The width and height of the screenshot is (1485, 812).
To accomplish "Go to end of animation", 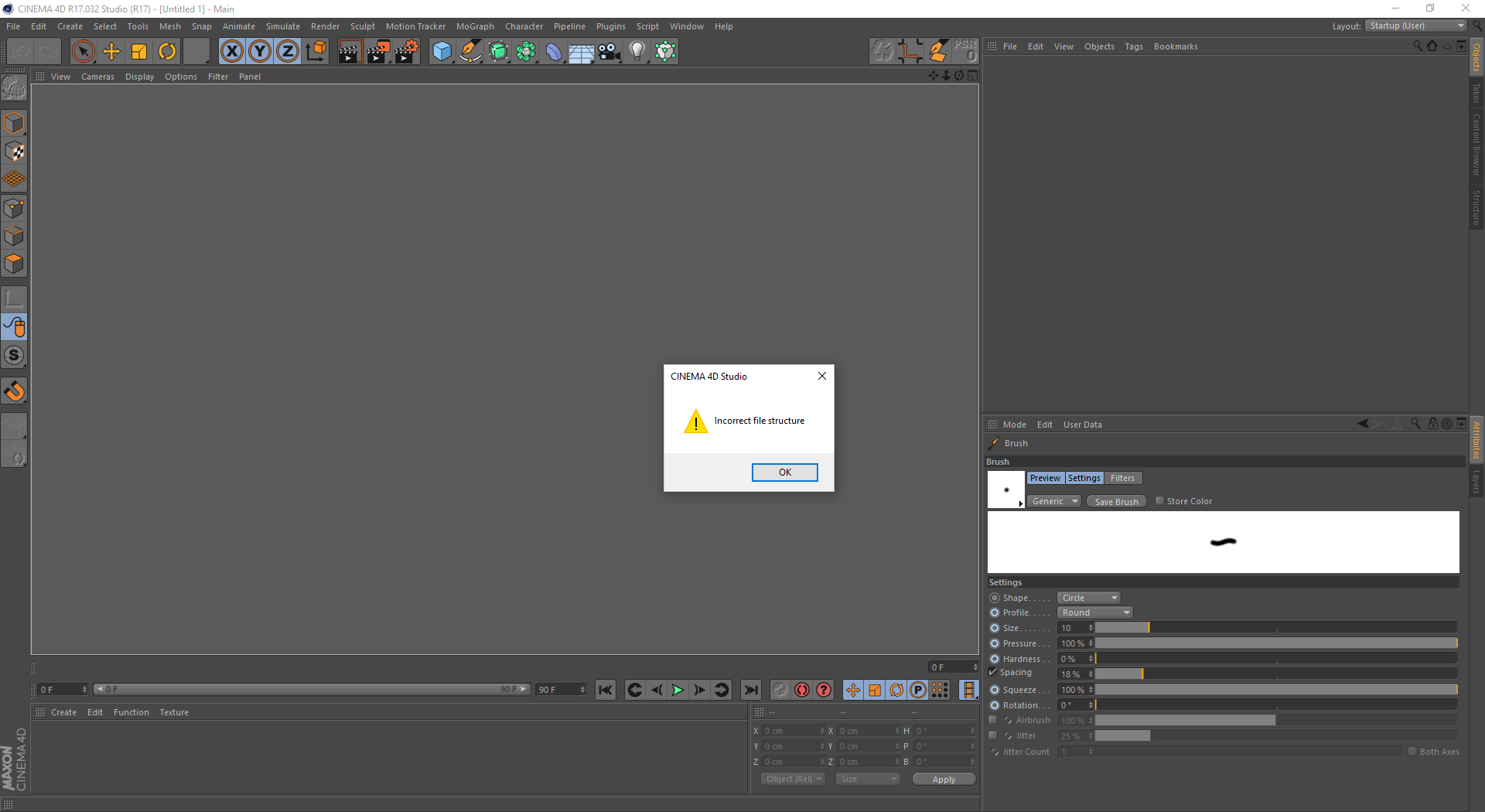I will pos(750,690).
